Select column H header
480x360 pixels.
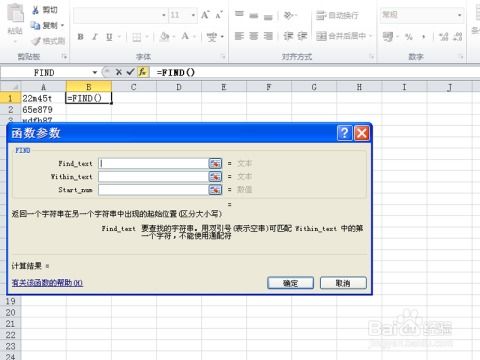(359, 87)
